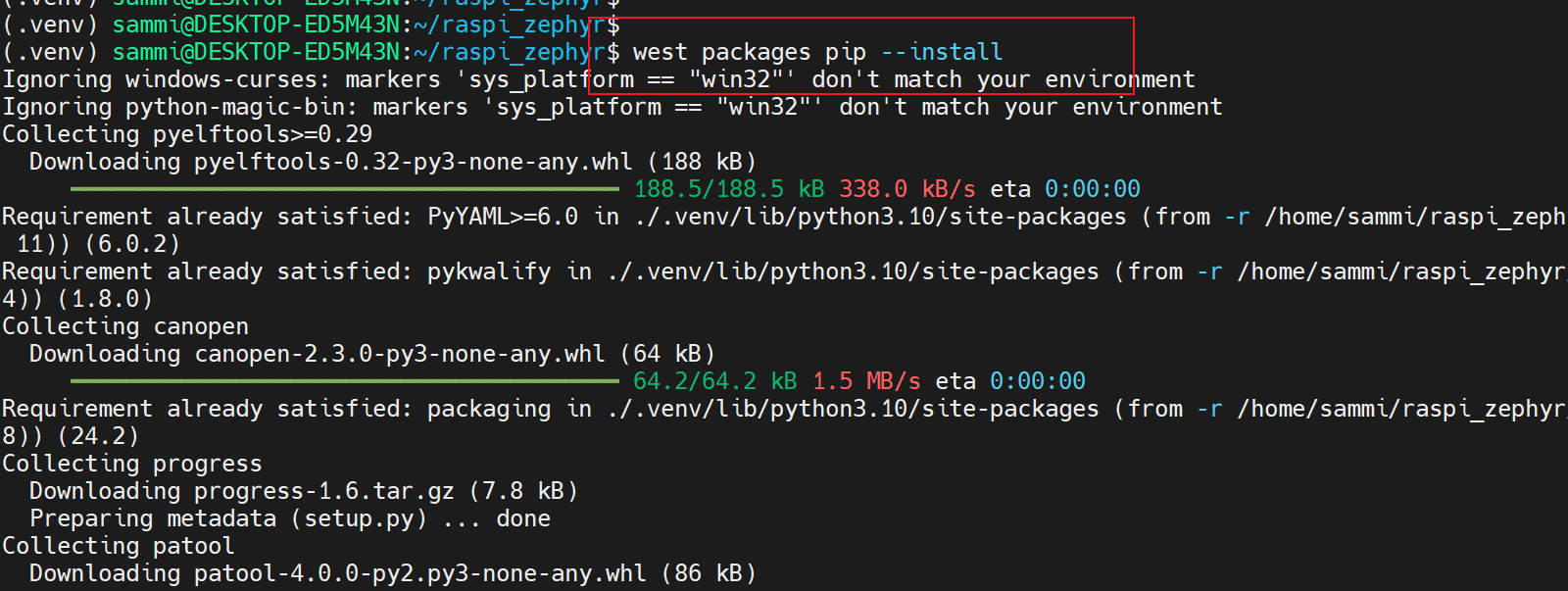The height and width of the screenshot is (591, 1568).
Task: Click 'Requirement already satisfied: packaging' line
Action: pos(784,409)
